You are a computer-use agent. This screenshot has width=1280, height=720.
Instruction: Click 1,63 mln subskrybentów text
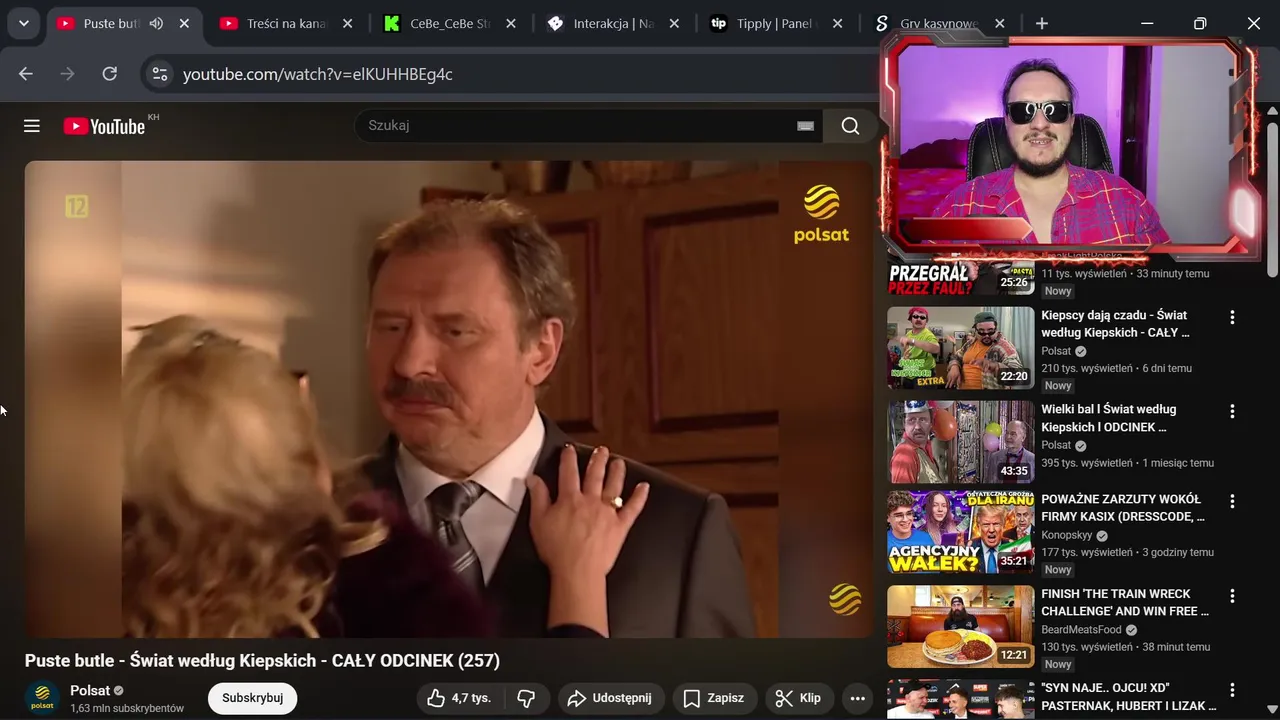click(x=127, y=708)
